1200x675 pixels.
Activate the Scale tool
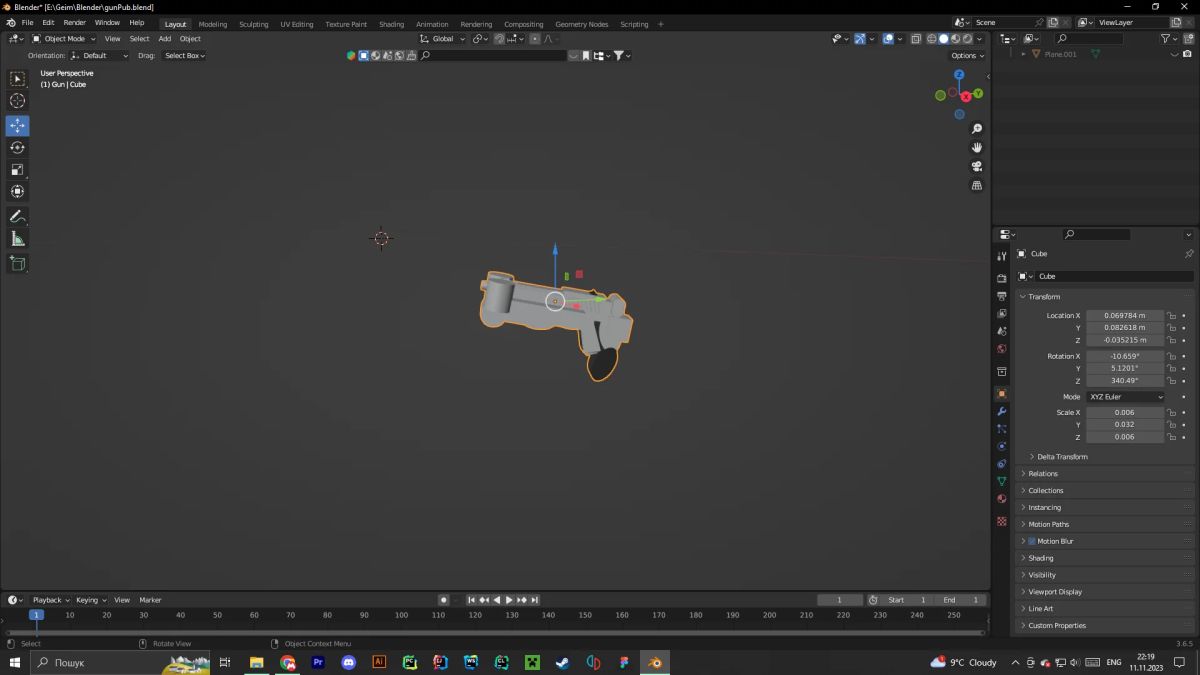tap(18, 169)
